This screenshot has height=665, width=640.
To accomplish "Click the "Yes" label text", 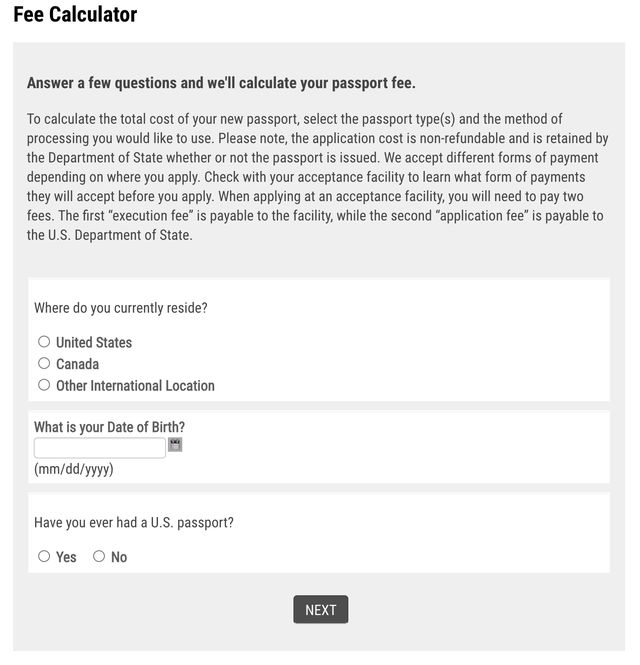I will point(66,557).
